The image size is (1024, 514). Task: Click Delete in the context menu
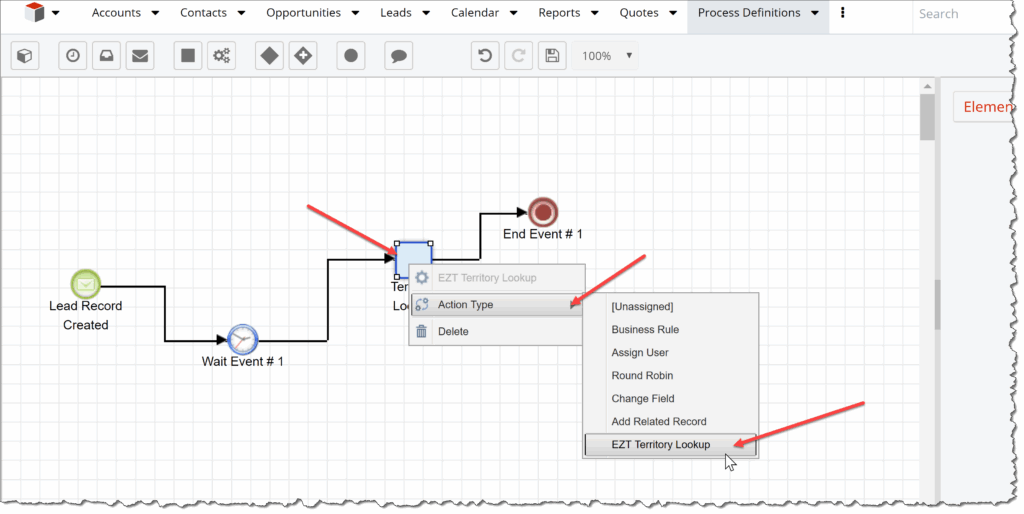click(452, 331)
